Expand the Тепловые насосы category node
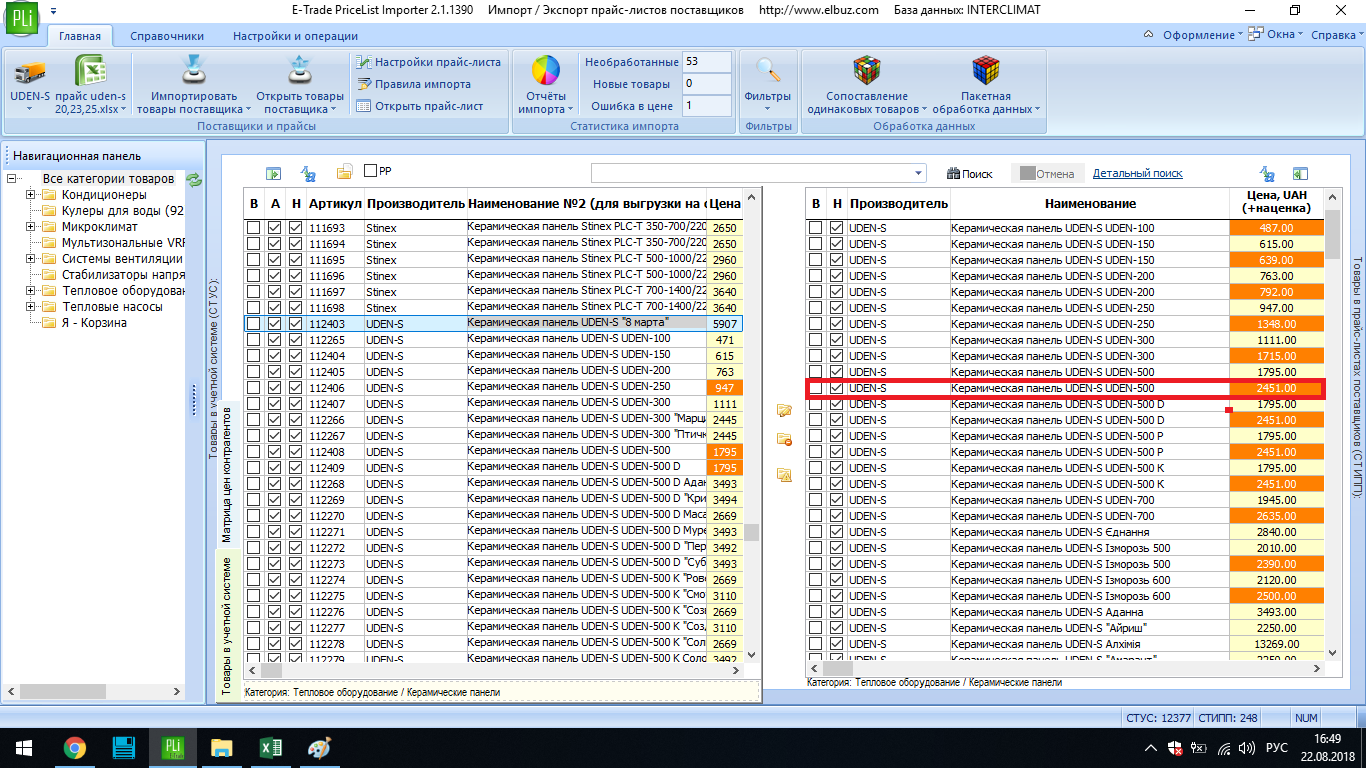 click(x=31, y=307)
